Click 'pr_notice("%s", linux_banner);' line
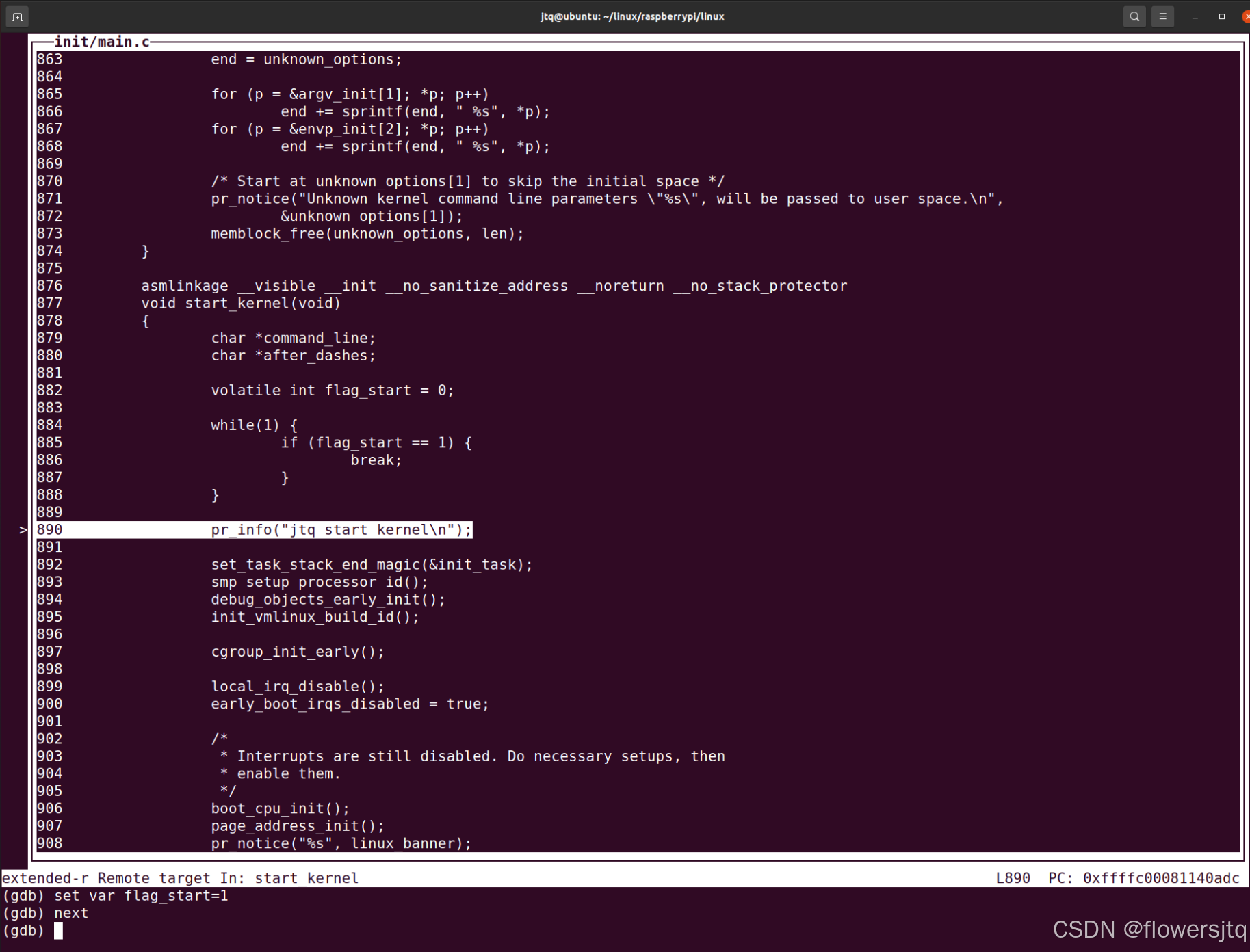 341,844
